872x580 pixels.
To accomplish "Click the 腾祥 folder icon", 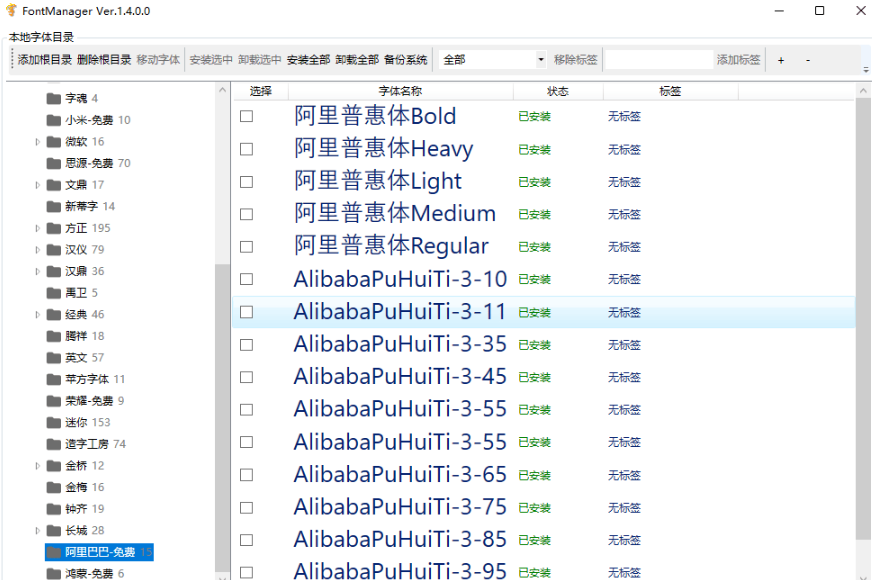I will coord(53,336).
